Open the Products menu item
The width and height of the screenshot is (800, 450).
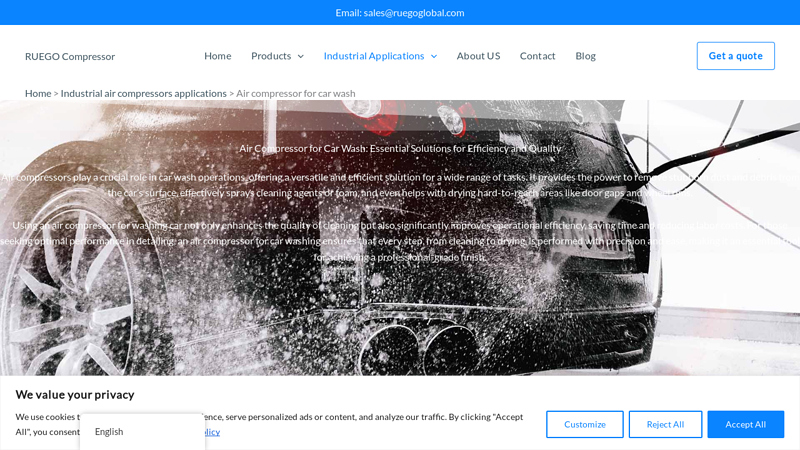tap(271, 56)
